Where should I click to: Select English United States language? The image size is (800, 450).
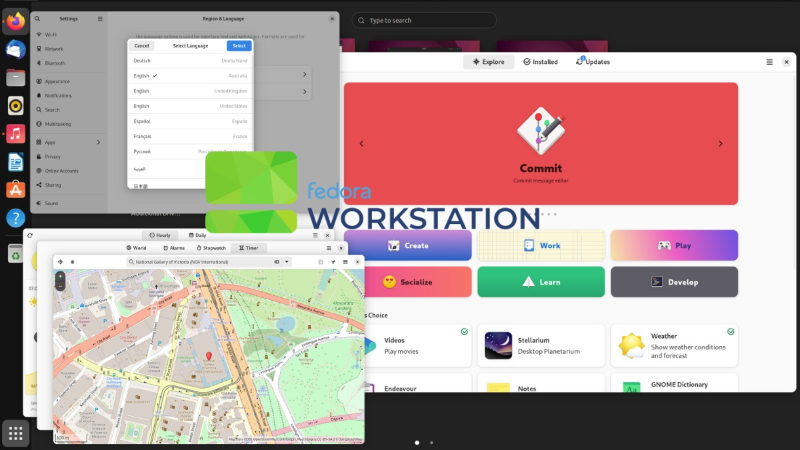pos(190,106)
